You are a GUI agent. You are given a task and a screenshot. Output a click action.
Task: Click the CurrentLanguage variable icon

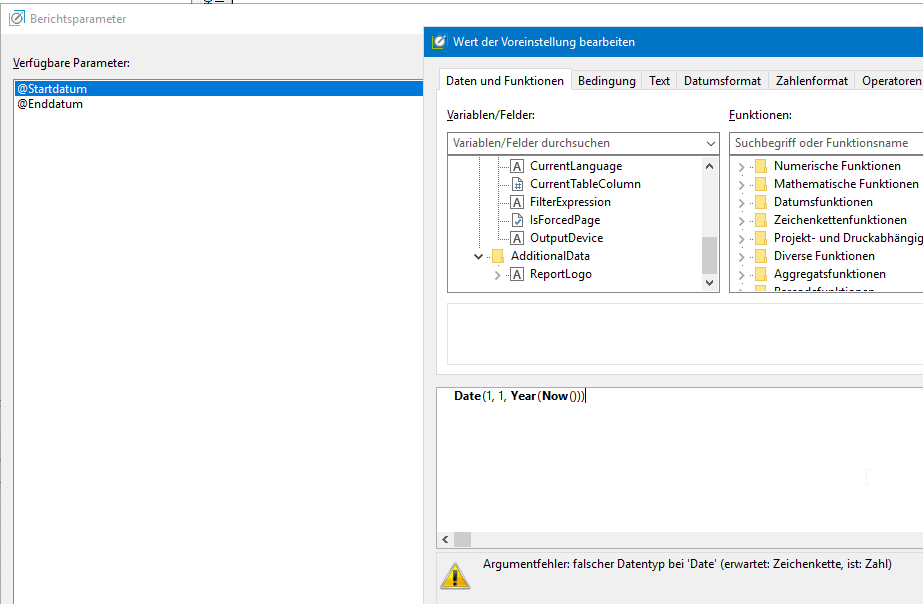[517, 166]
